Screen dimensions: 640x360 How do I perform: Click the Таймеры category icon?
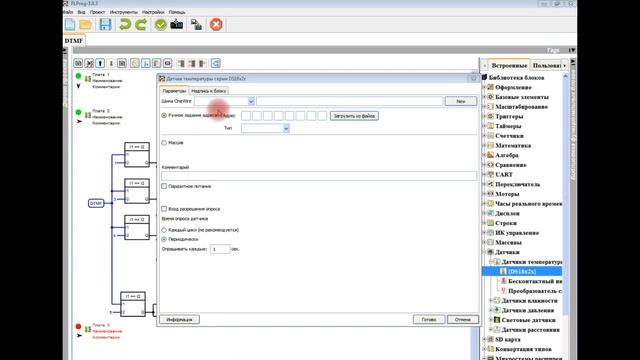coord(491,126)
